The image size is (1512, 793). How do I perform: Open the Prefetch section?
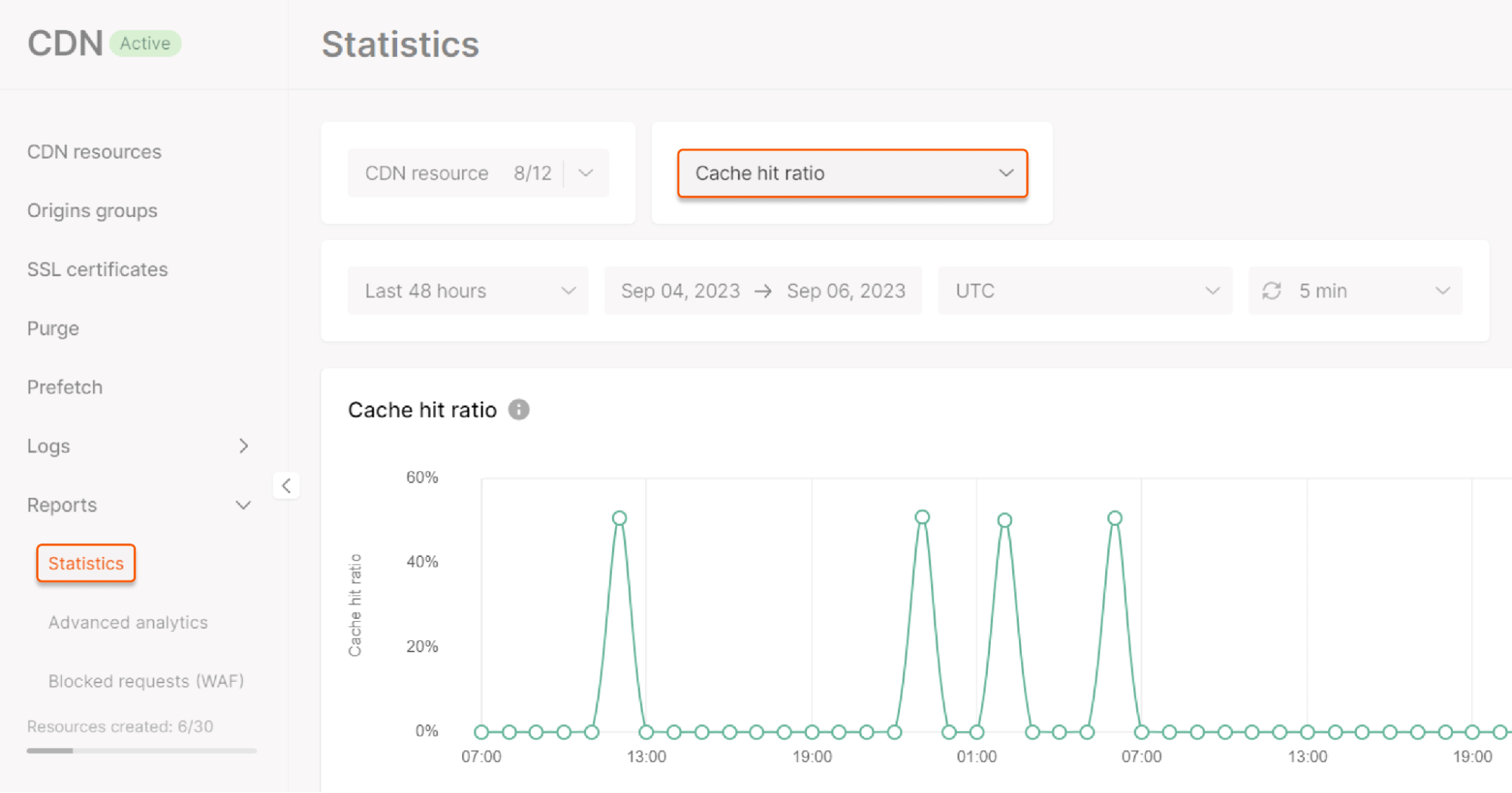(x=64, y=387)
